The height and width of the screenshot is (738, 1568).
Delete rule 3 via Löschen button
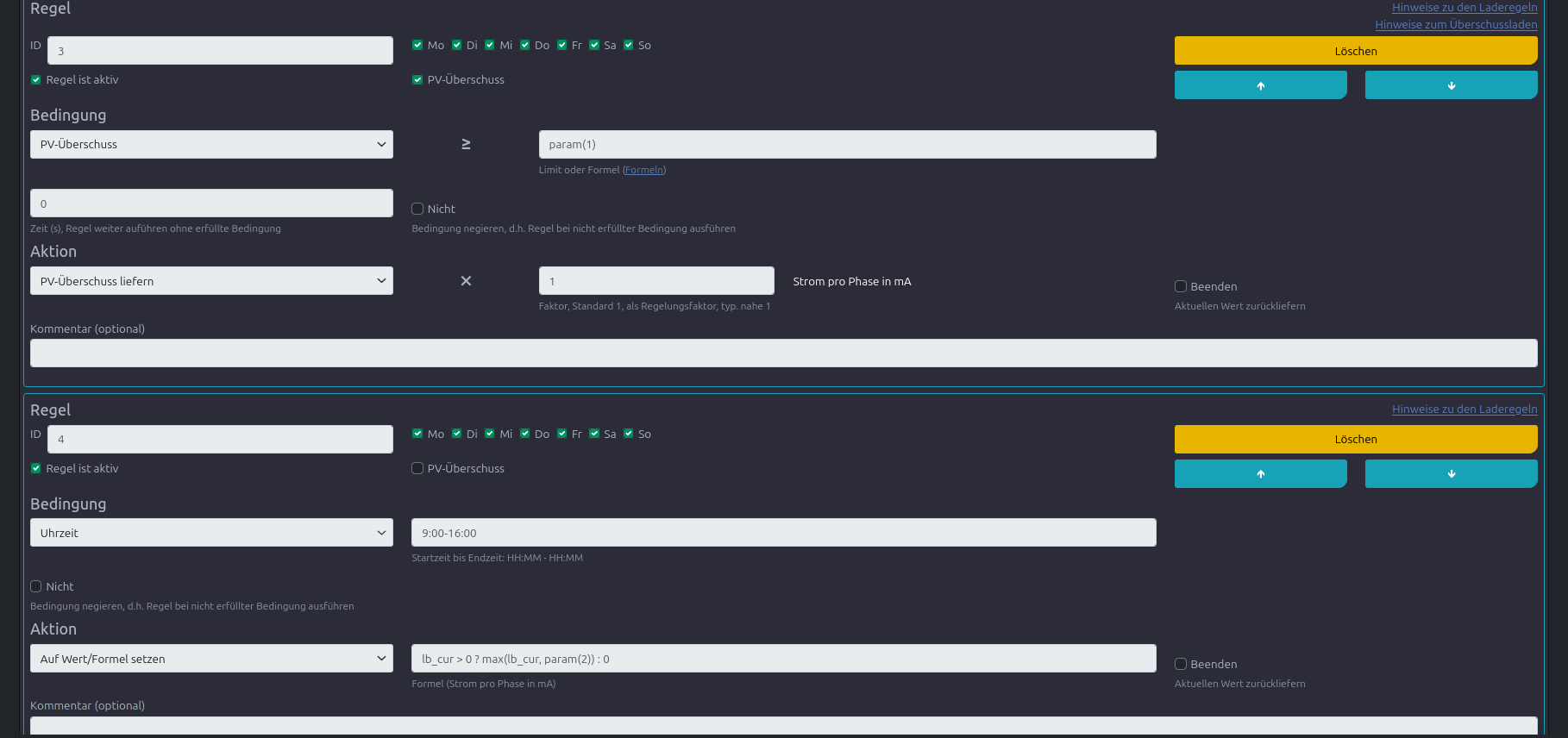point(1355,51)
